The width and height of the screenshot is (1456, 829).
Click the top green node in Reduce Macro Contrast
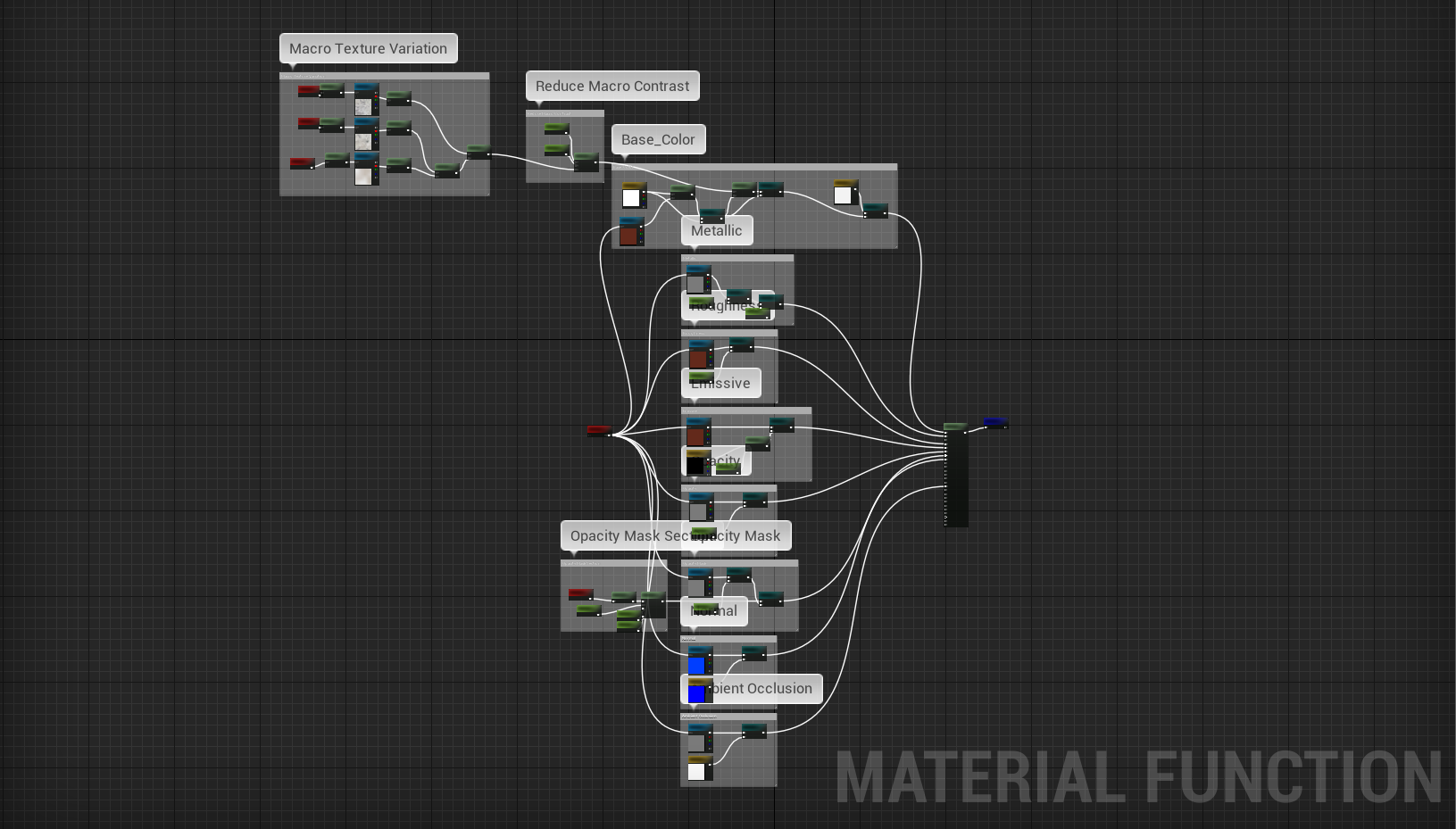[556, 128]
